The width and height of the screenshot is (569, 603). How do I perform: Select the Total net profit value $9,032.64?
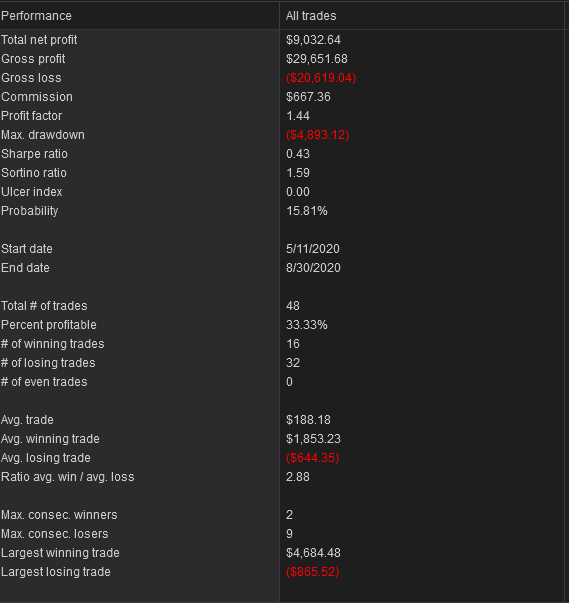[x=313, y=40]
